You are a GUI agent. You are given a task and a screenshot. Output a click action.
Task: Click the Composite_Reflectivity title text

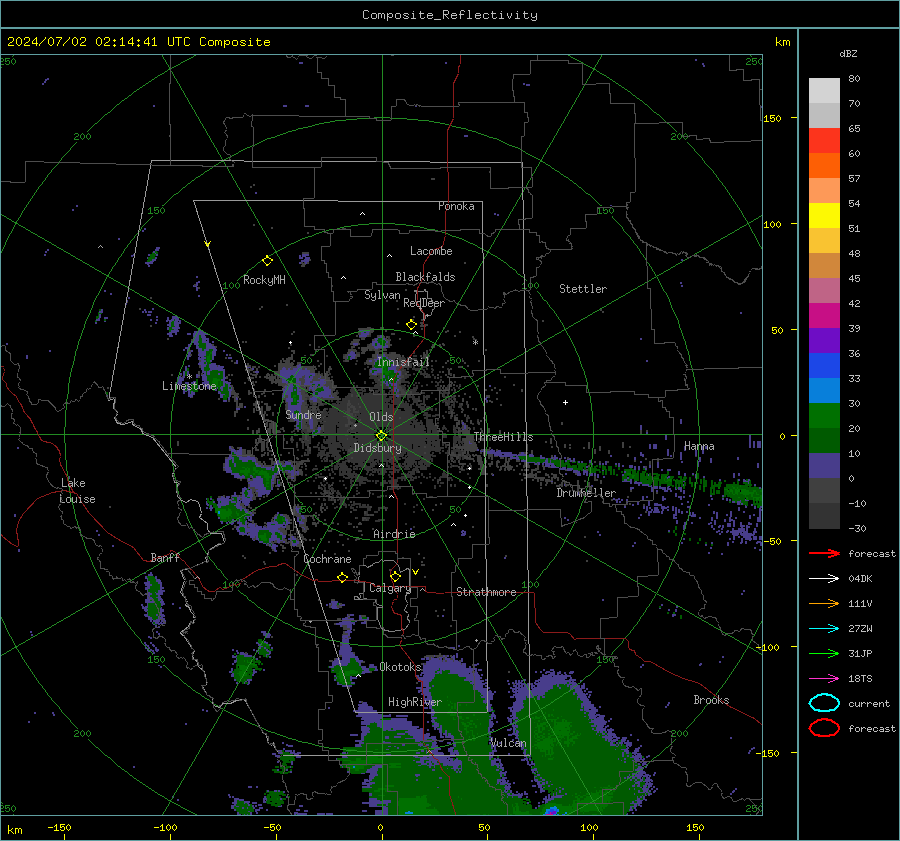click(x=450, y=15)
